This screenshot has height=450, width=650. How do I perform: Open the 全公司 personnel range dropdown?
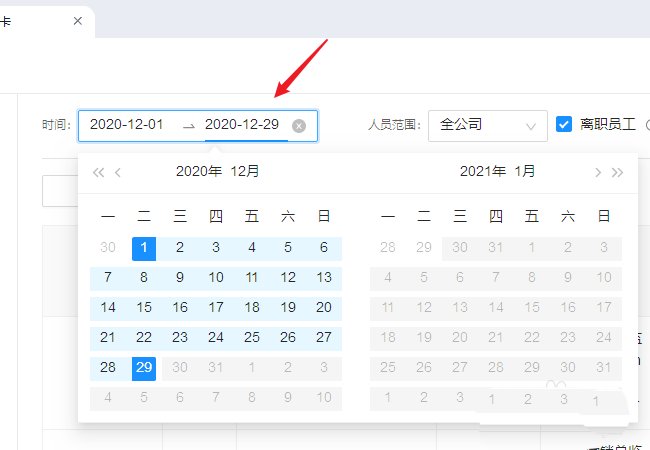click(x=487, y=125)
